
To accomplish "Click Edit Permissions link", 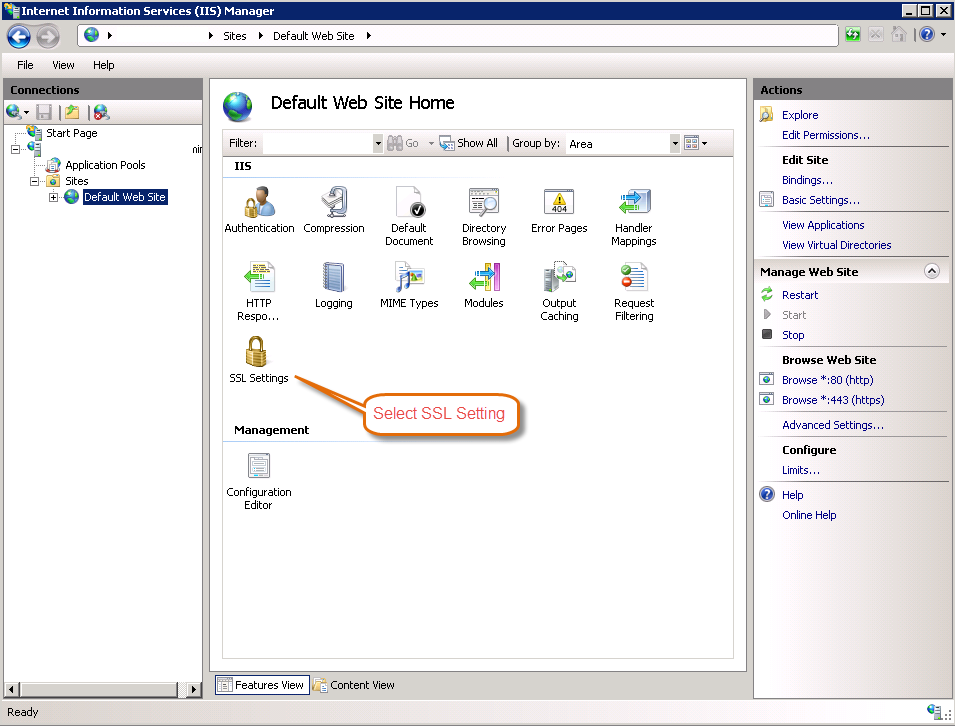I will pyautogui.click(x=826, y=135).
